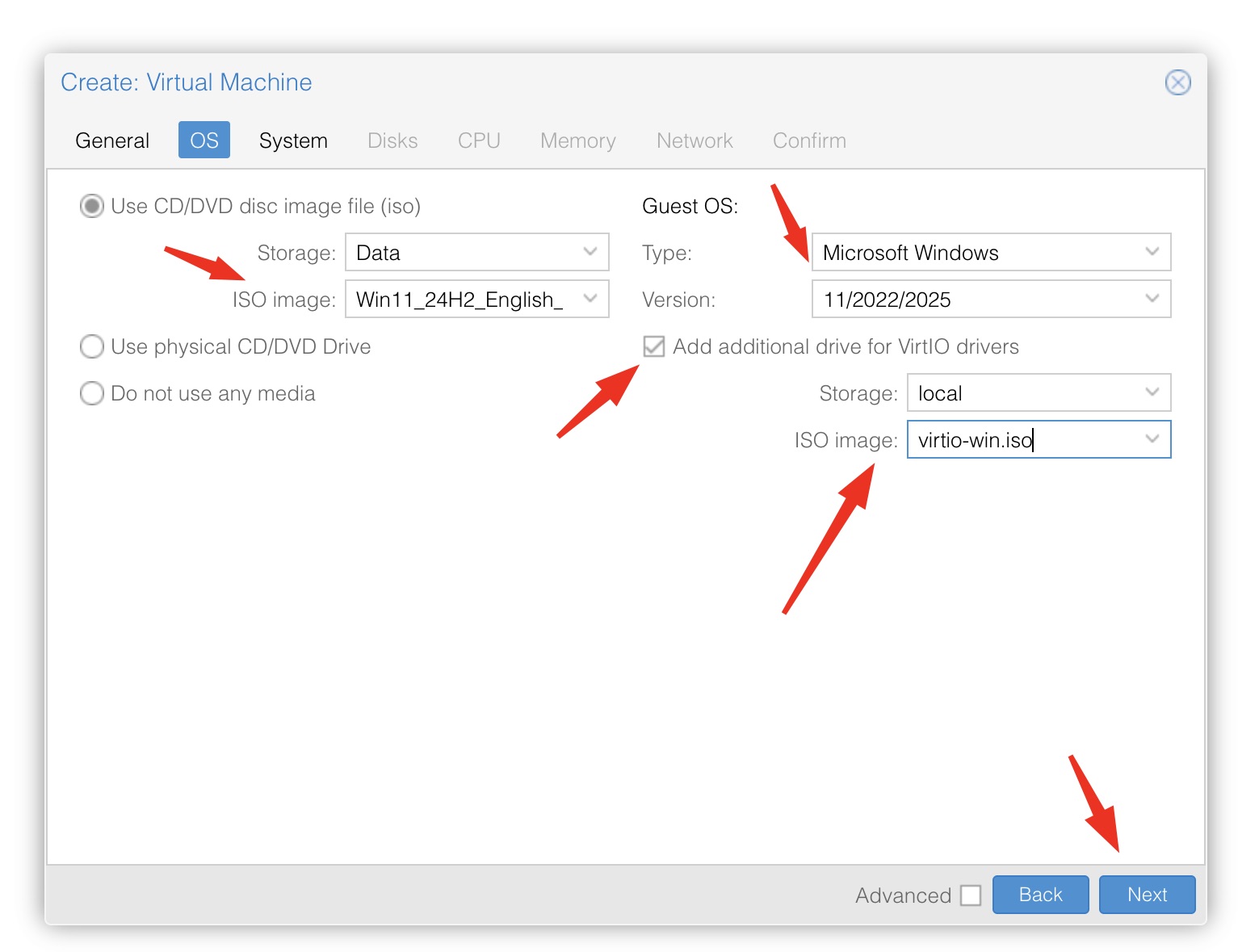The image size is (1238, 952).
Task: Select Use CD/DVD disc image file radio
Action: [x=92, y=207]
